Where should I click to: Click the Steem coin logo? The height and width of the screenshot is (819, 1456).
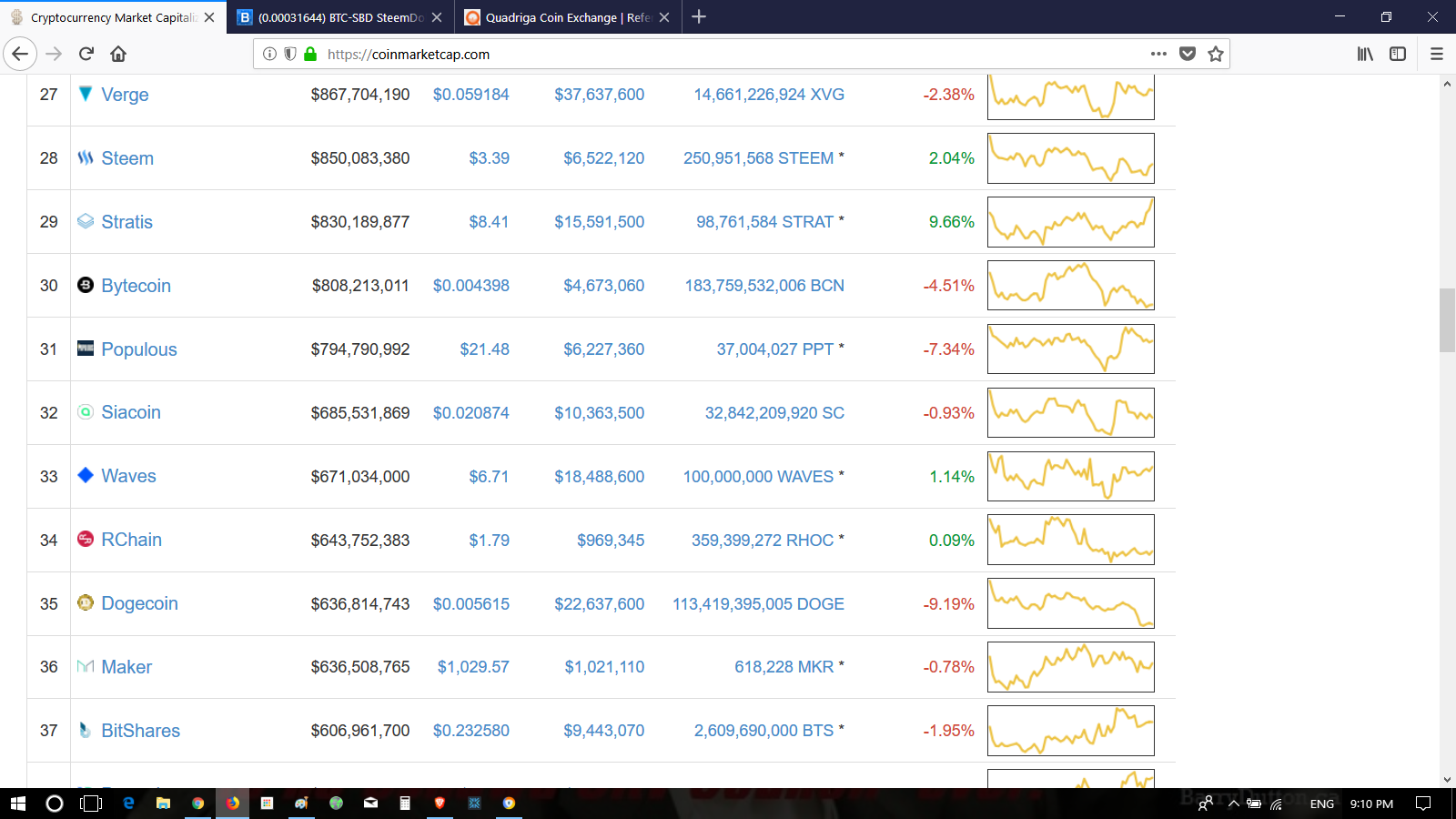pyautogui.click(x=86, y=157)
